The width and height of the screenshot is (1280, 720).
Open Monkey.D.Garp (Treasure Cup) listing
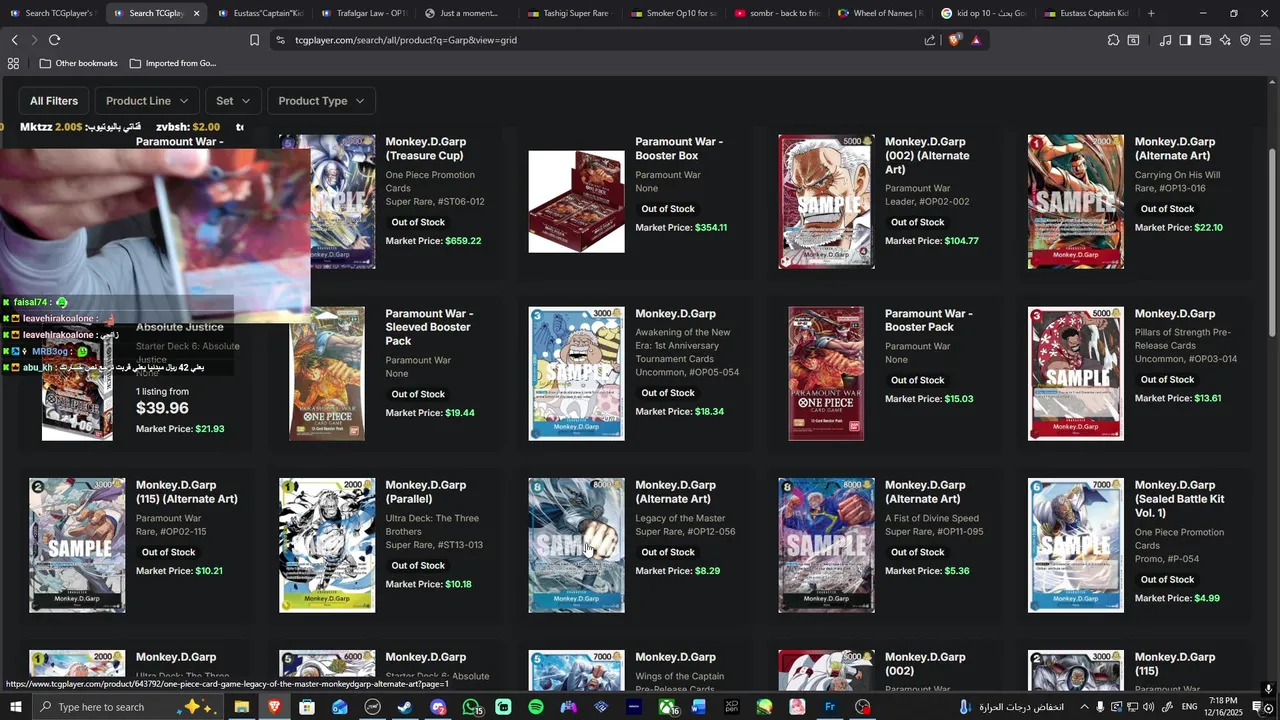tap(426, 149)
